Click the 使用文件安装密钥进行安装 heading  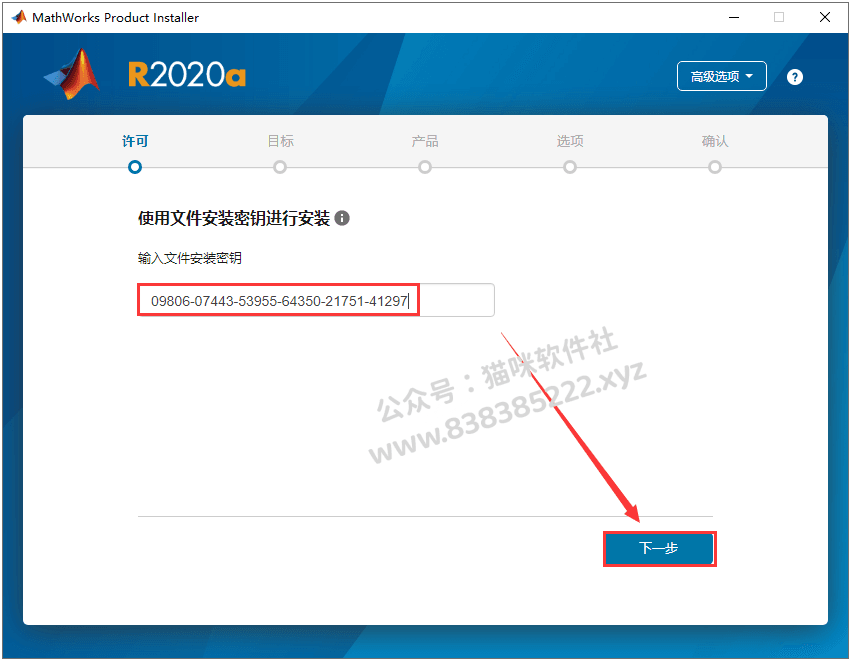coord(234,218)
